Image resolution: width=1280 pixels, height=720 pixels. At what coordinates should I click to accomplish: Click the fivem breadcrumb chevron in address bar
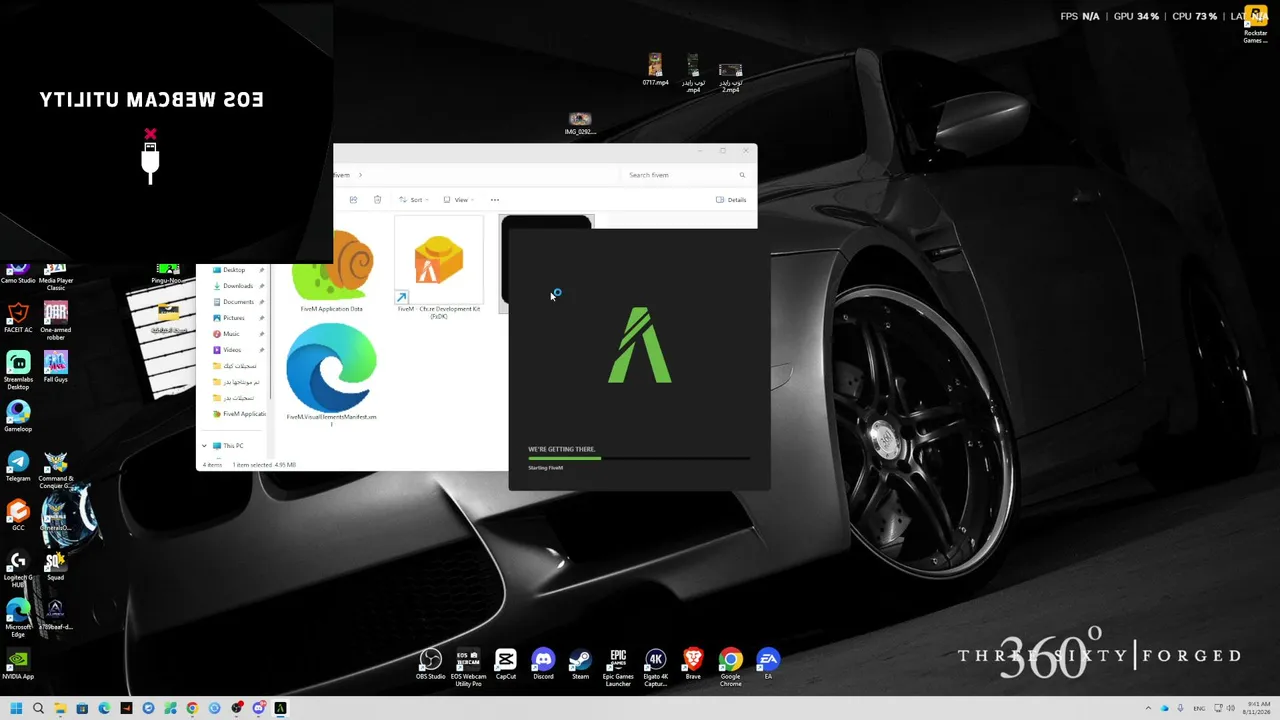click(360, 175)
